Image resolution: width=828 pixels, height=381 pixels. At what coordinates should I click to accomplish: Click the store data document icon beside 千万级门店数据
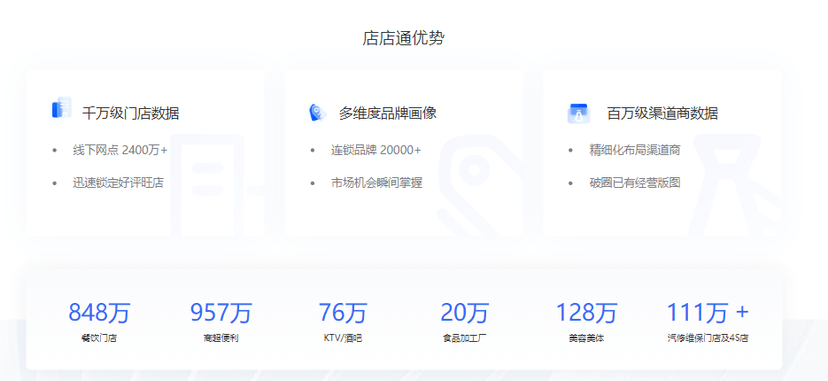(61, 108)
